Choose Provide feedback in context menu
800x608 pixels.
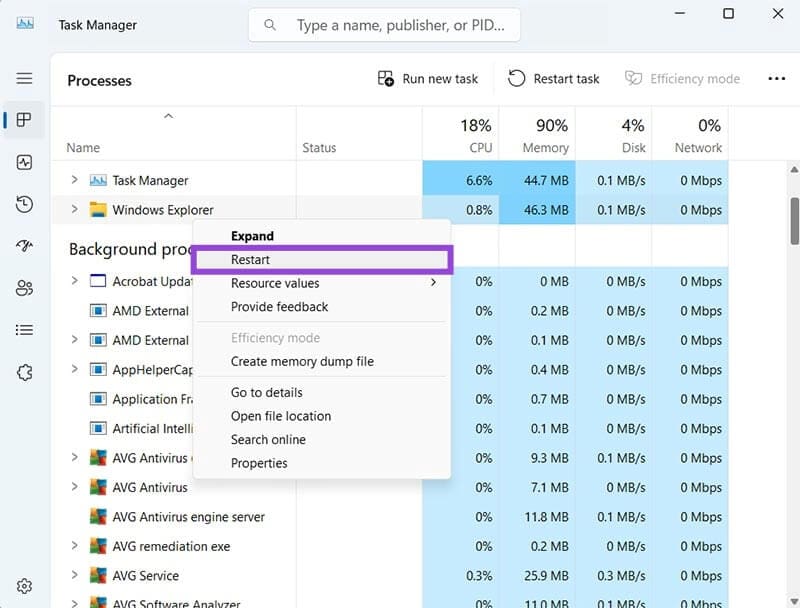(x=322, y=307)
